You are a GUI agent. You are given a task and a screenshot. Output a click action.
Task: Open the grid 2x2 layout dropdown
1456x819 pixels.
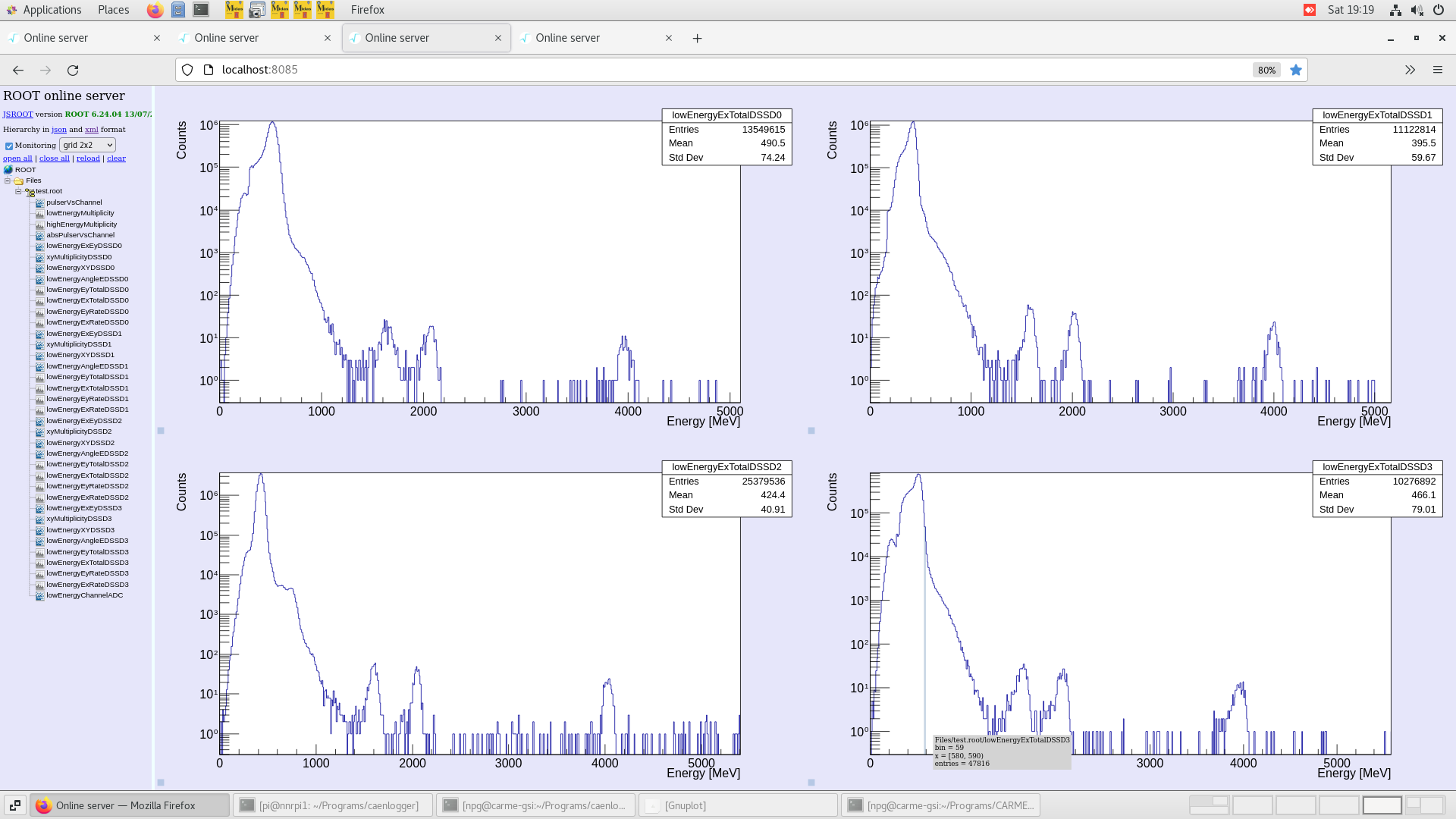87,145
